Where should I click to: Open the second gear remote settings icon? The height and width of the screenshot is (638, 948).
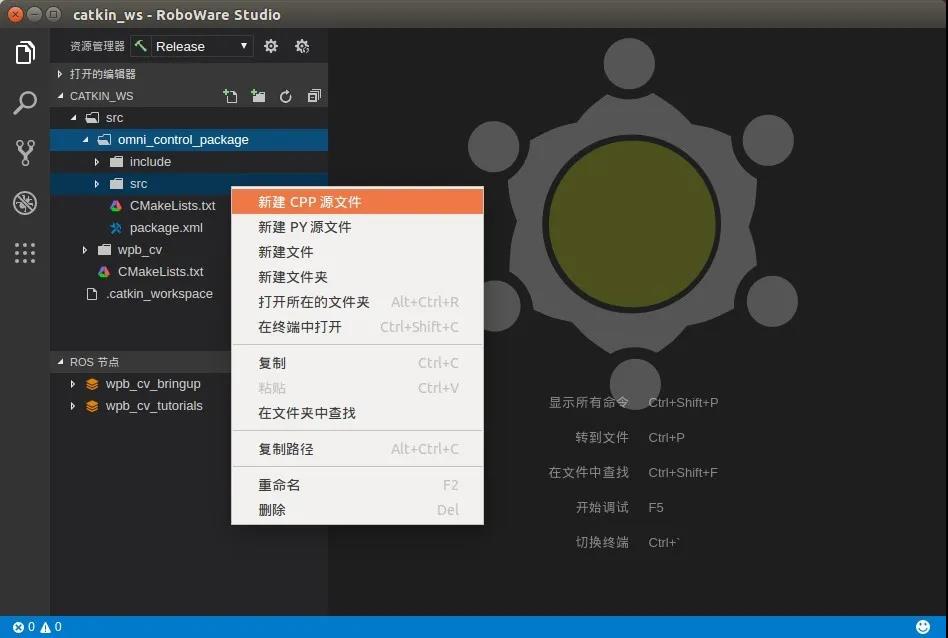click(302, 46)
